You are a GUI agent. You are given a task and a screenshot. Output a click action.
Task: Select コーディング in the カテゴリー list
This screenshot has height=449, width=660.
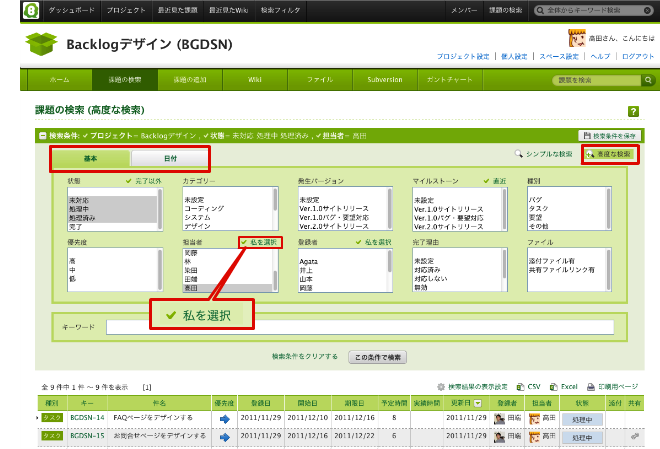(x=204, y=208)
